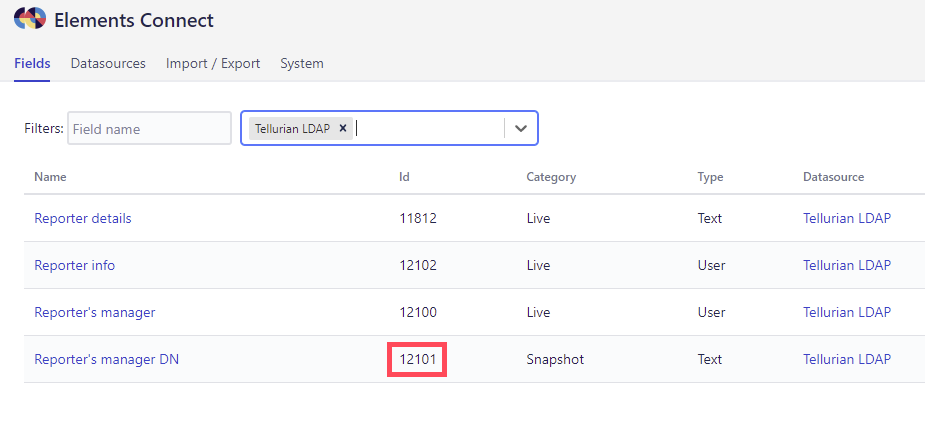Focus the Field name filter input
Screen dimensions: 925x423
[x=149, y=128]
